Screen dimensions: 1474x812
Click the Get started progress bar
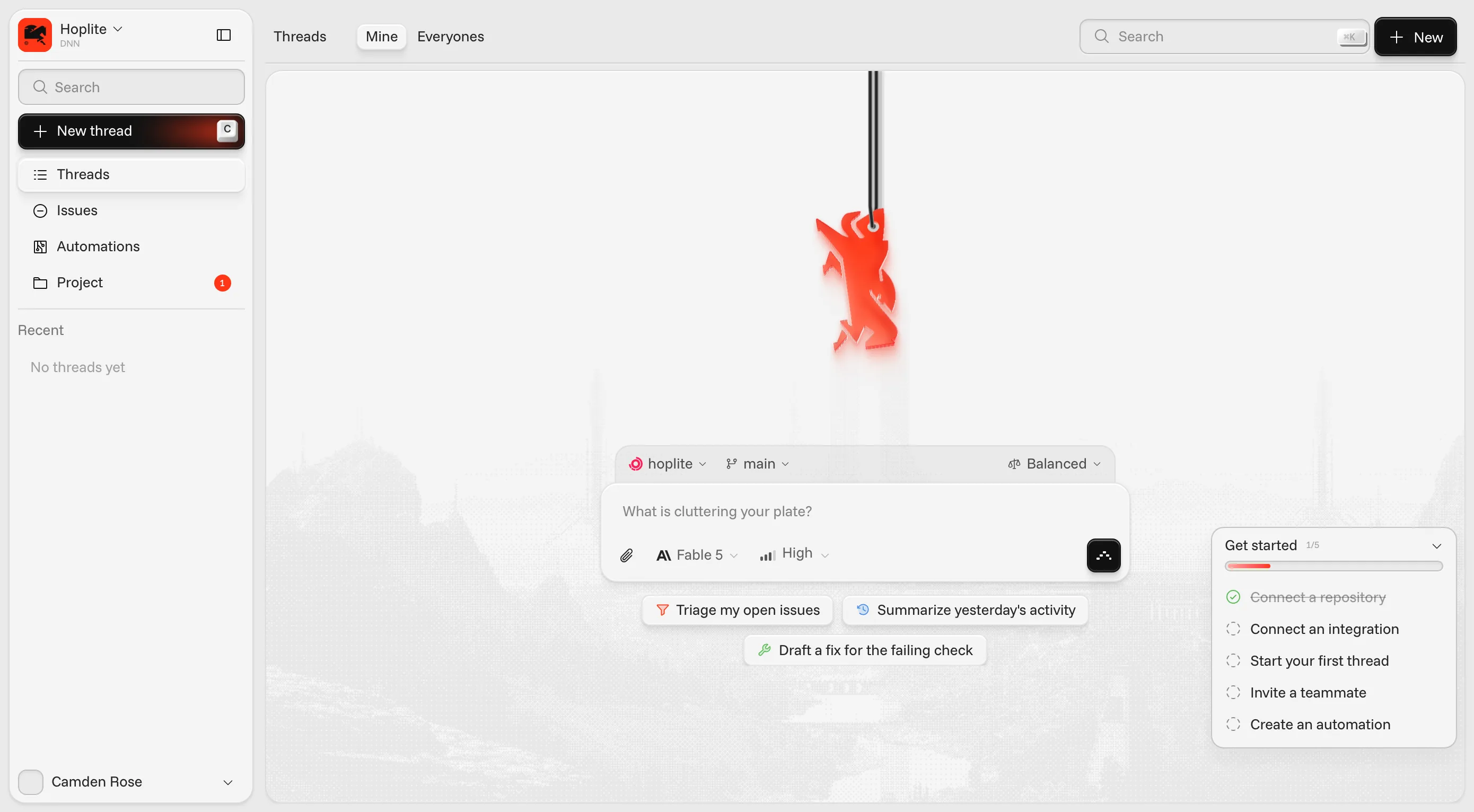tap(1333, 566)
